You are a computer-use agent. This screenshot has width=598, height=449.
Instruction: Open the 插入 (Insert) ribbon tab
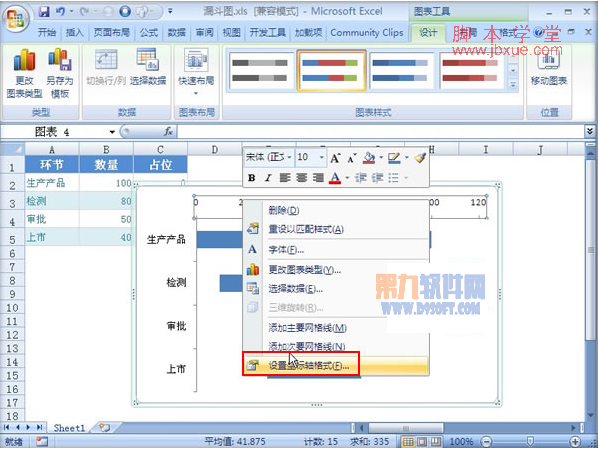click(x=74, y=33)
